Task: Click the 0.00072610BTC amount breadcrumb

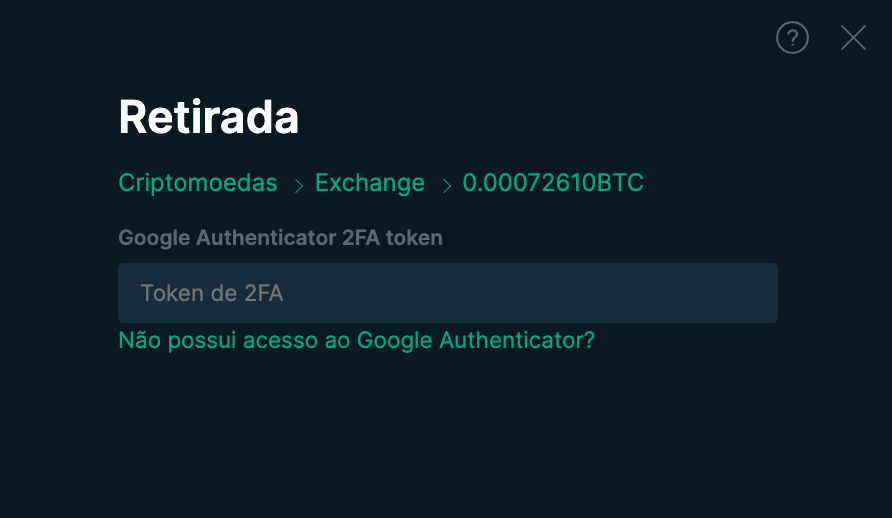Action: point(553,183)
